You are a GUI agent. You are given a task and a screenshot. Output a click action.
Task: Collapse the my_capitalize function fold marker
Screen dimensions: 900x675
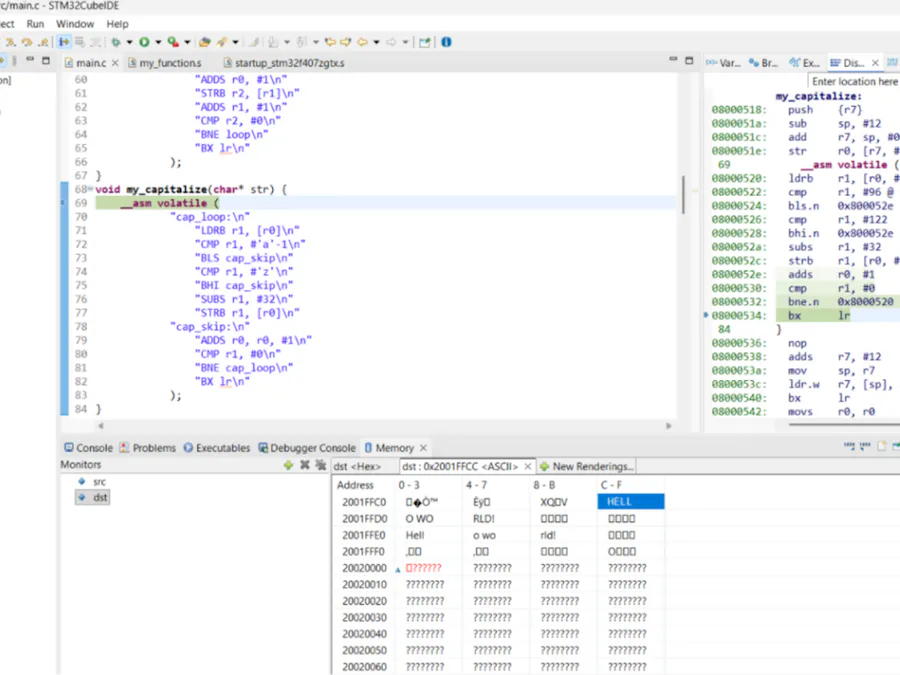pyautogui.click(x=91, y=189)
